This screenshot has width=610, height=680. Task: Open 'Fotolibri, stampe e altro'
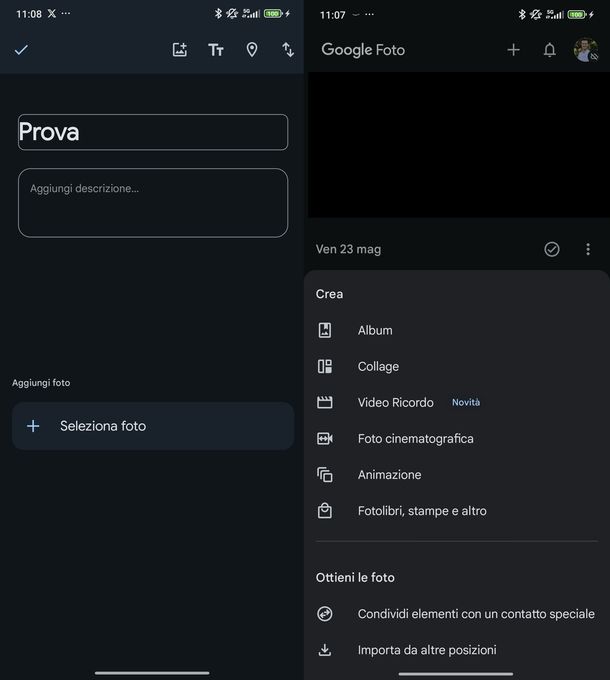(457, 511)
